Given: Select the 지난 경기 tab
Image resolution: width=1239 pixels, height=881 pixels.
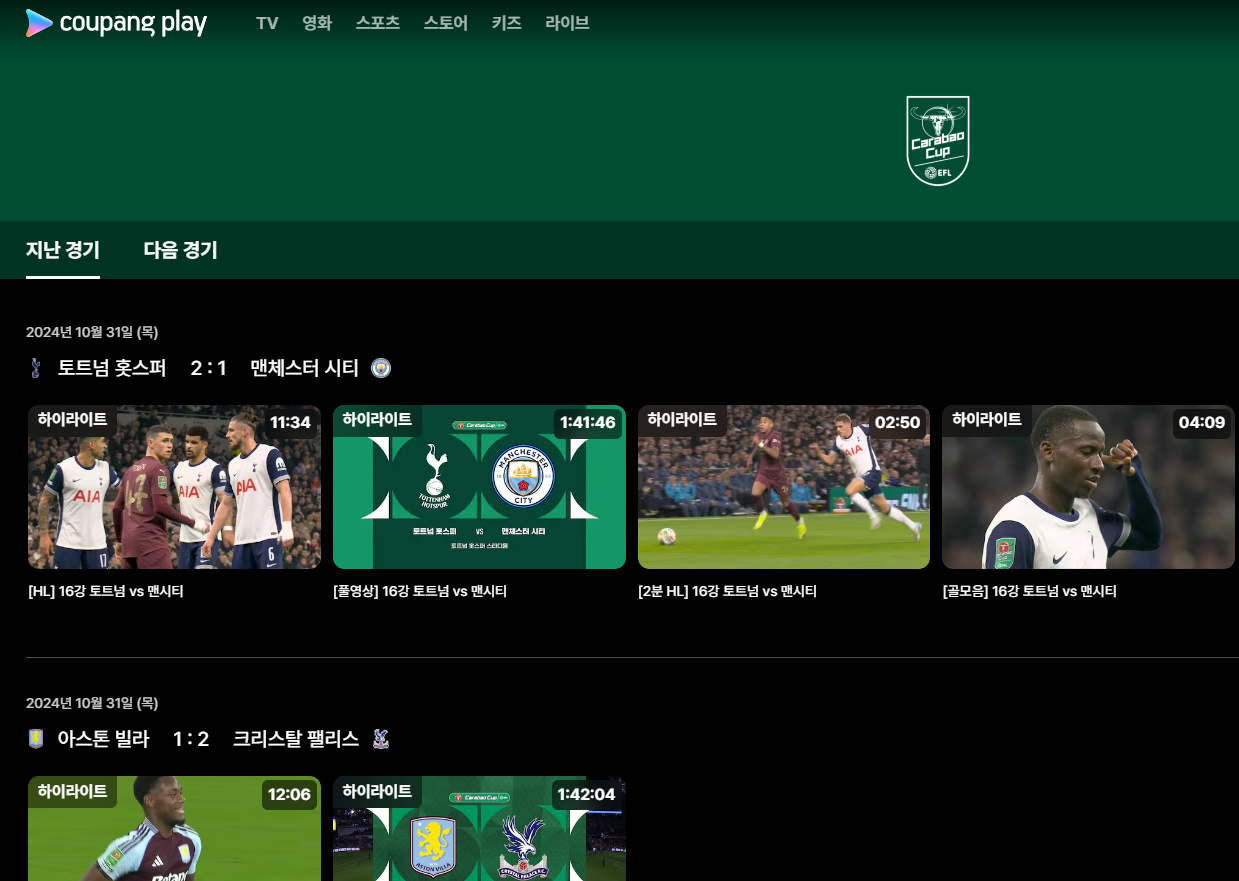Looking at the screenshot, I should coord(63,250).
